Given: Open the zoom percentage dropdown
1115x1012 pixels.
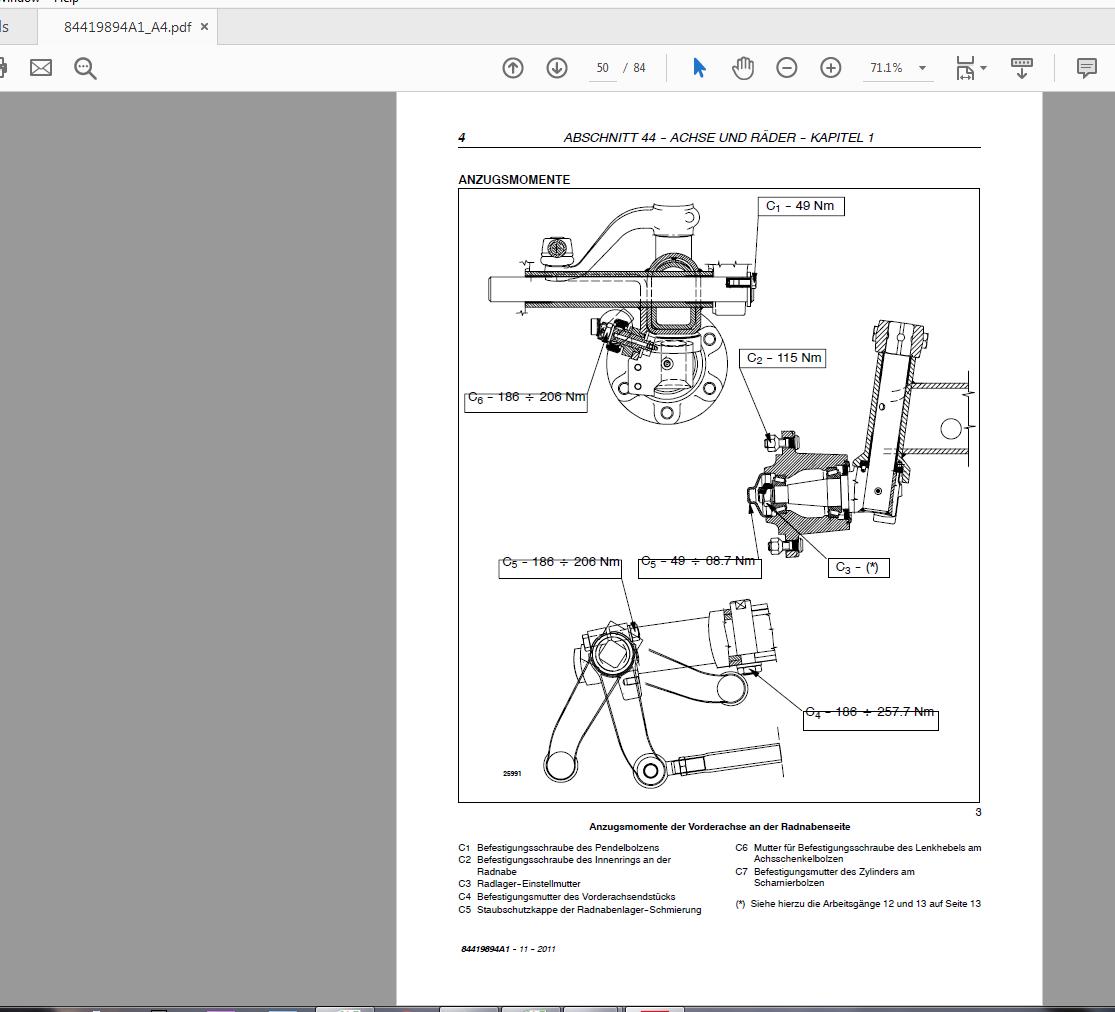Looking at the screenshot, I should click(898, 67).
